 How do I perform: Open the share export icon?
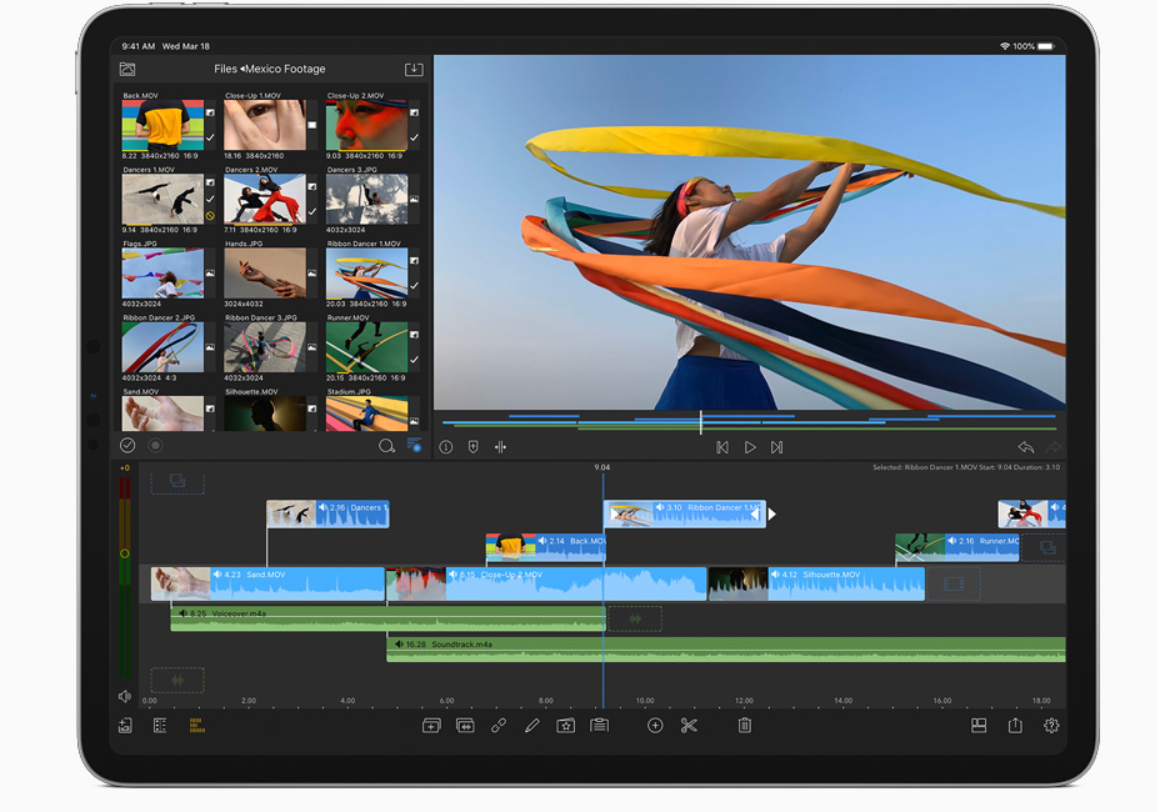tap(1015, 726)
